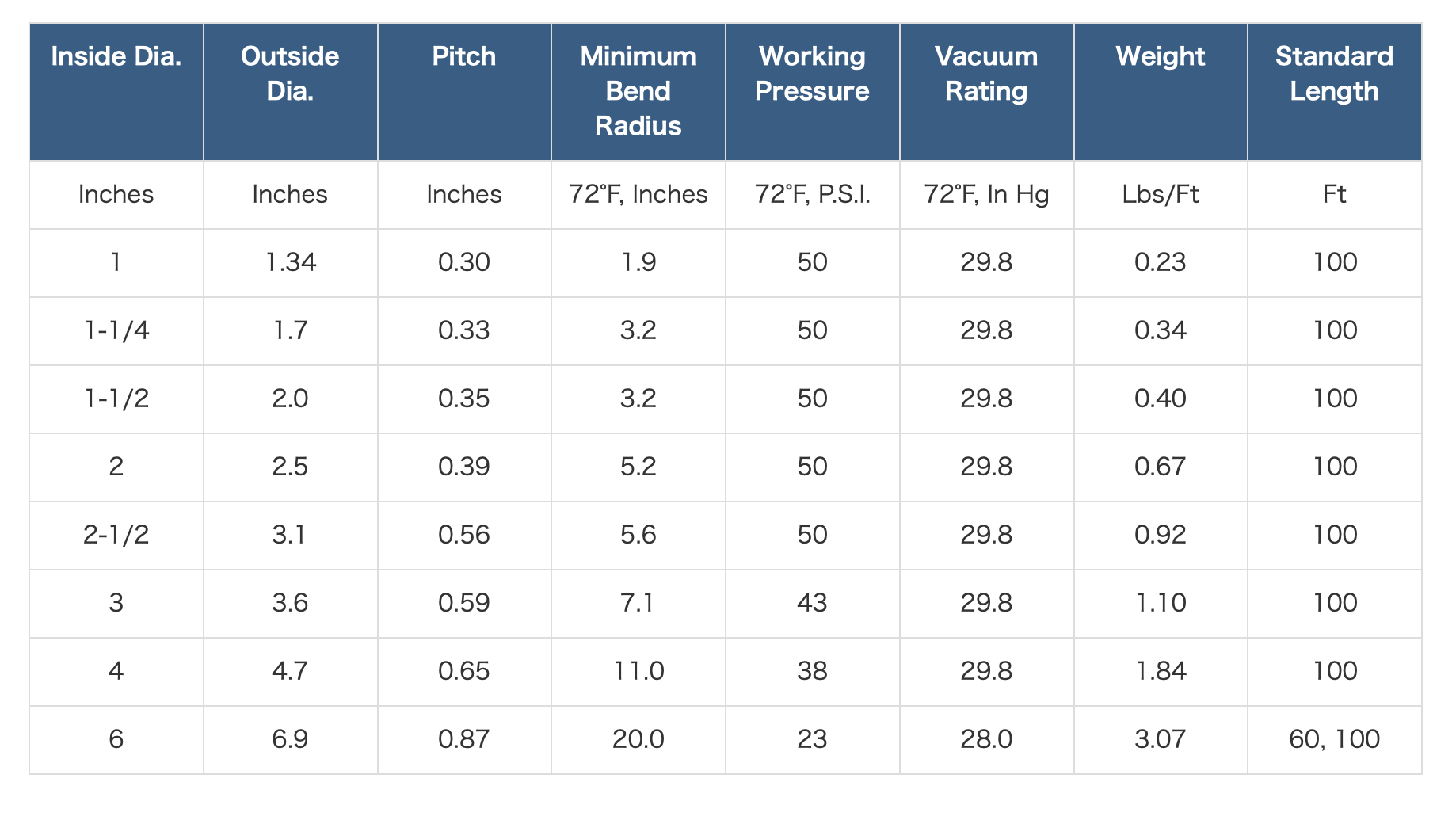
Task: Select the Minimum Bend Radius header
Action: [638, 91]
